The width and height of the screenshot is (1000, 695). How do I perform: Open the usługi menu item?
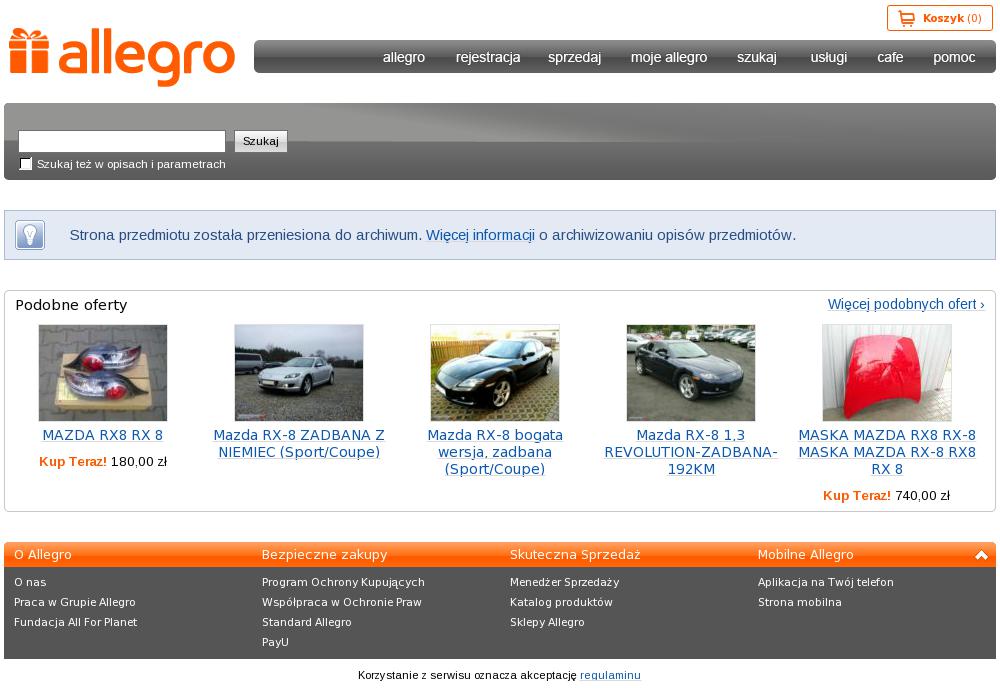[829, 57]
